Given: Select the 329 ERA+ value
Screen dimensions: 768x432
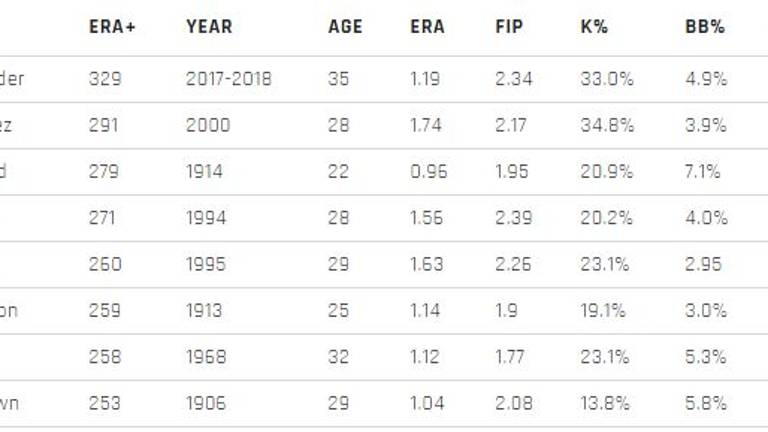Looking at the screenshot, I should tap(103, 79).
